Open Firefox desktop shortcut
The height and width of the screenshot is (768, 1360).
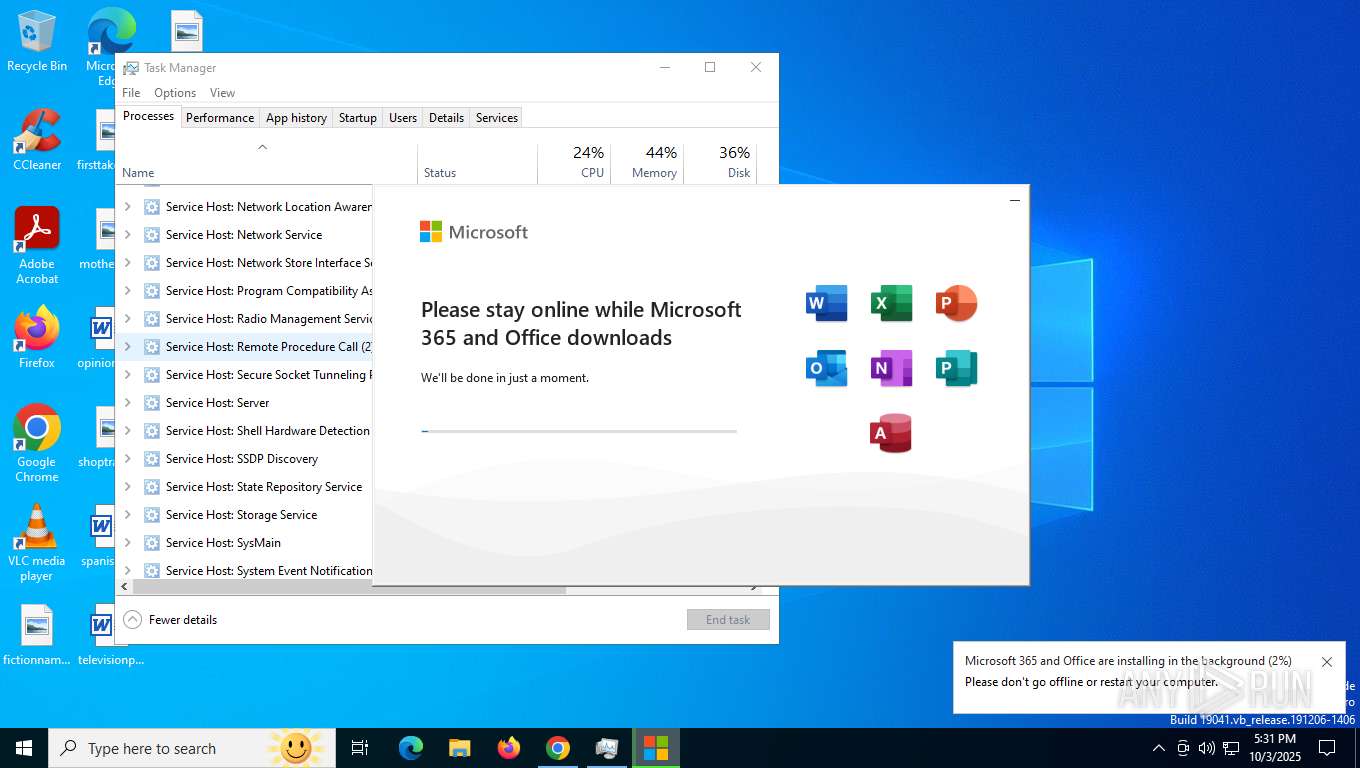[37, 338]
